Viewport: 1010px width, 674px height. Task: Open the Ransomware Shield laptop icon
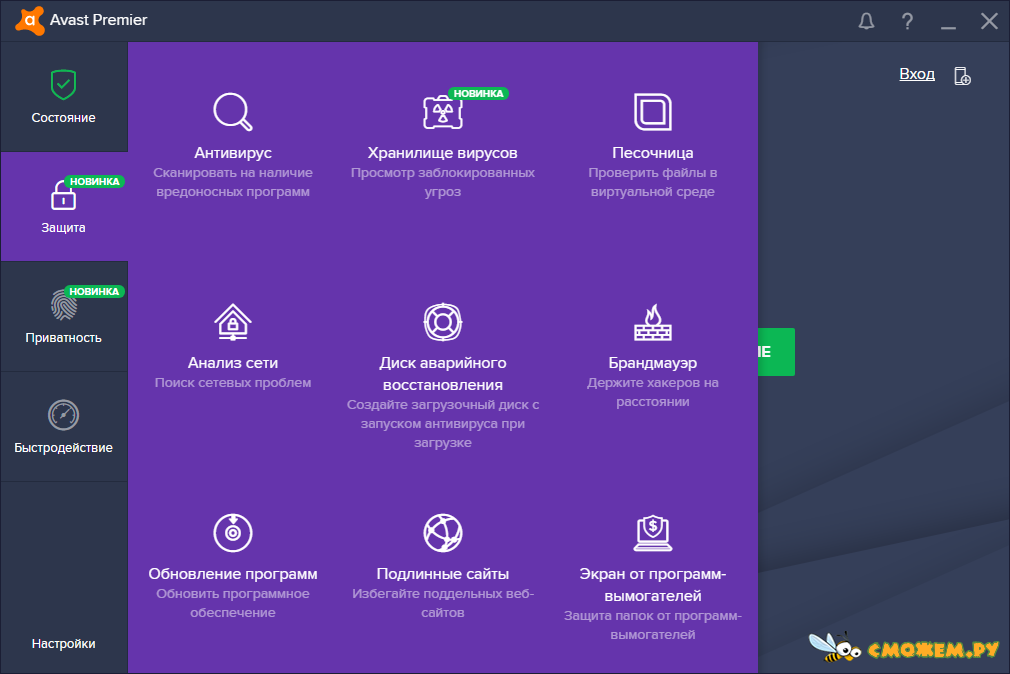[x=653, y=533]
